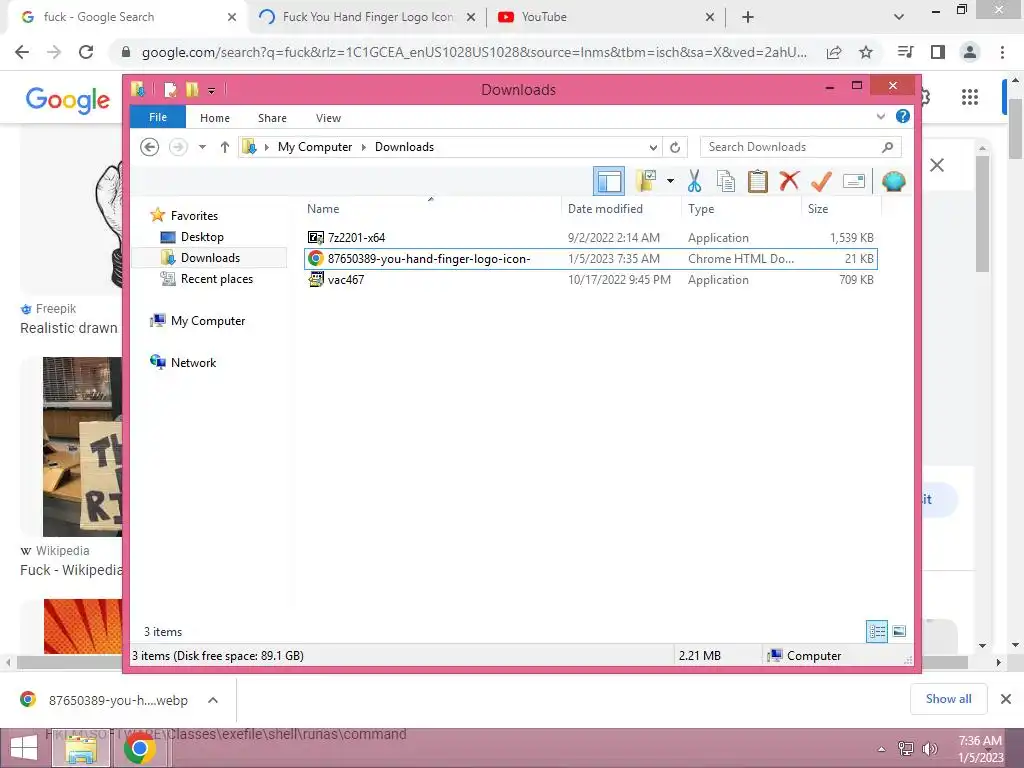Cut the selected file with scissors icon
The width and height of the screenshot is (1024, 768).
694,181
